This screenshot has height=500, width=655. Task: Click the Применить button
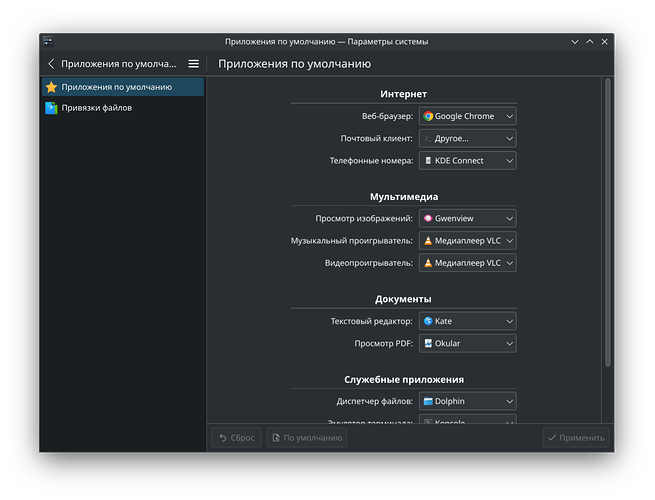[576, 438]
